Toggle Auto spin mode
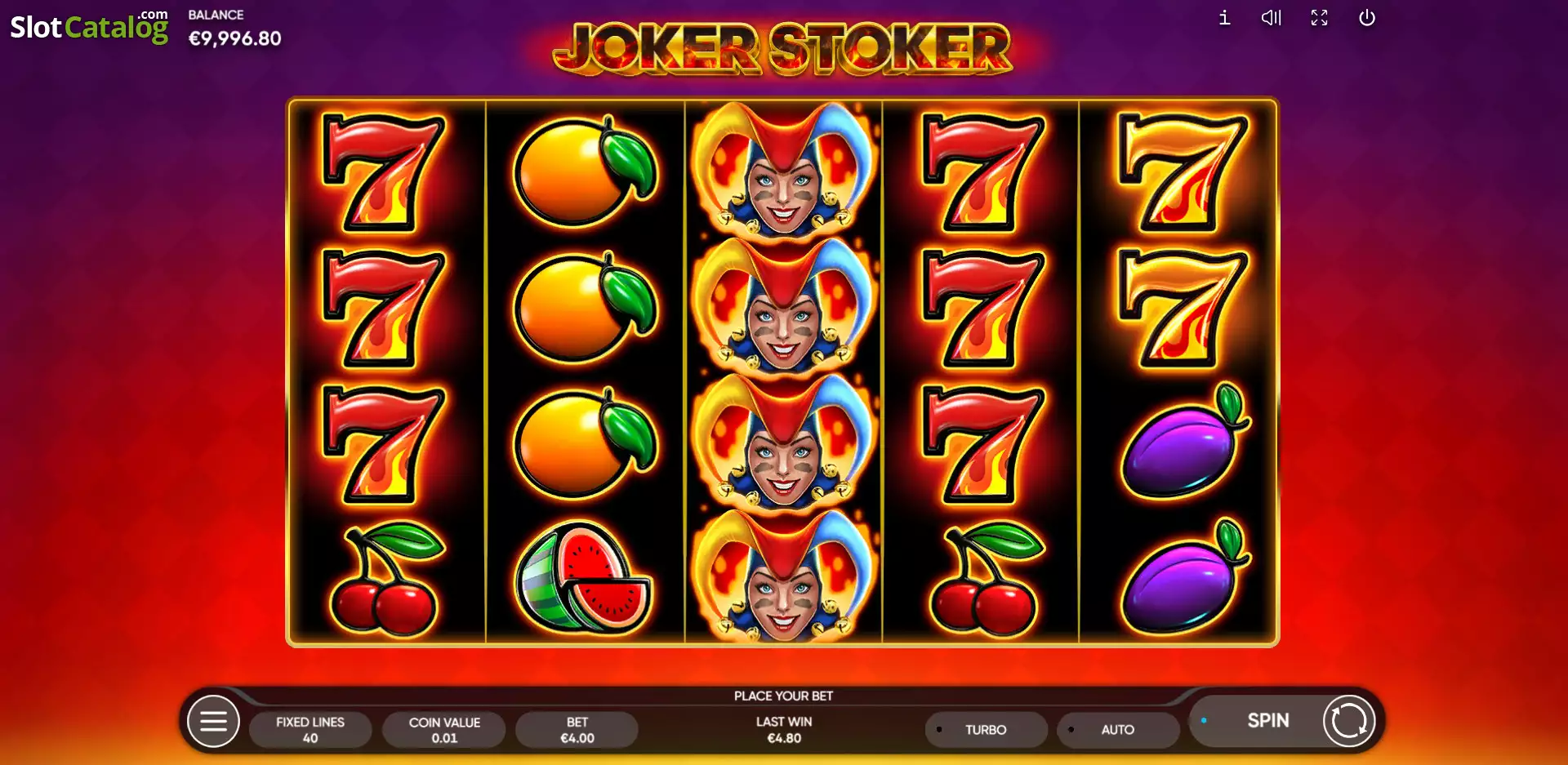Image resolution: width=1568 pixels, height=765 pixels. point(1118,729)
